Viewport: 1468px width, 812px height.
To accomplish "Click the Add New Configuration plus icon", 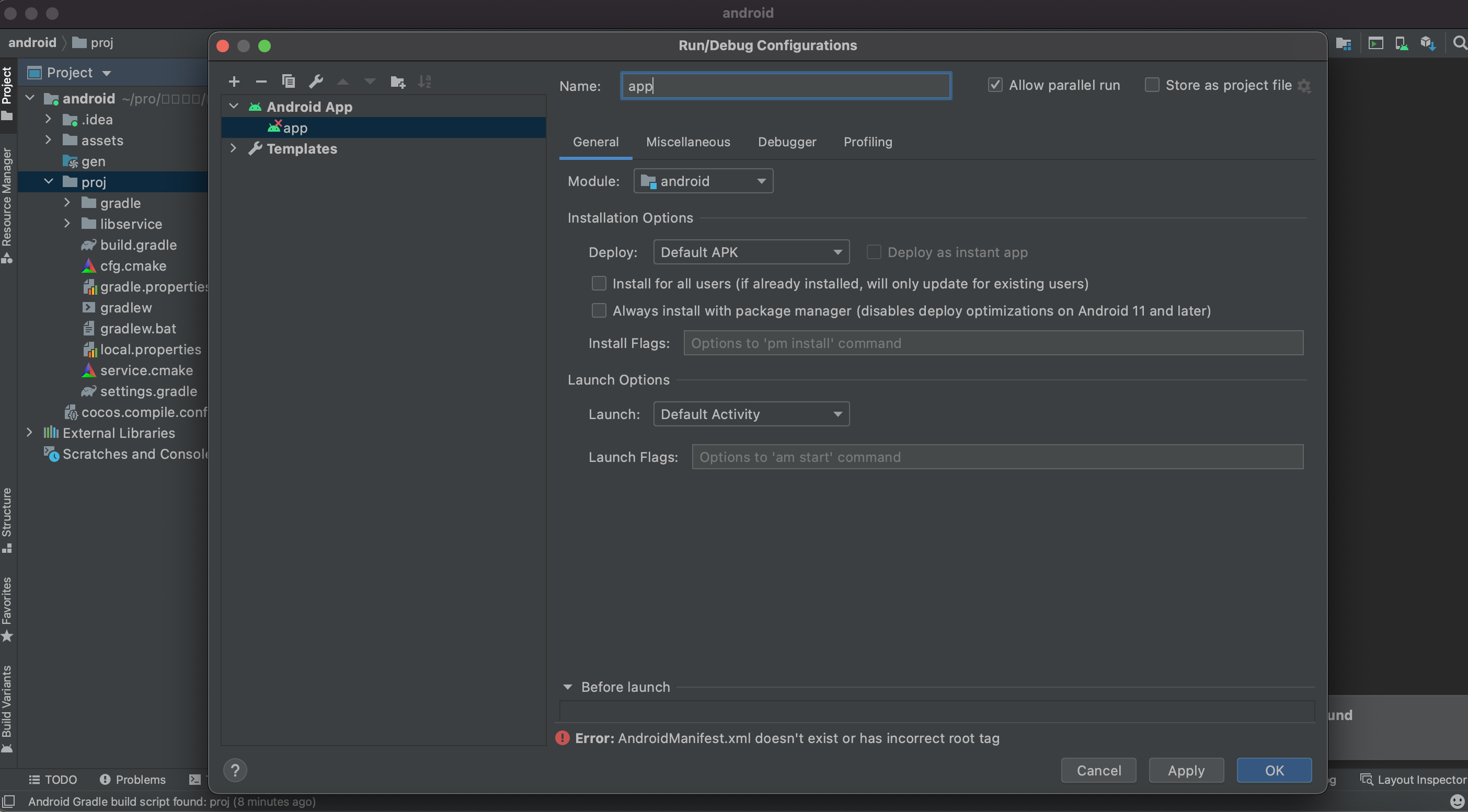I will 234,82.
